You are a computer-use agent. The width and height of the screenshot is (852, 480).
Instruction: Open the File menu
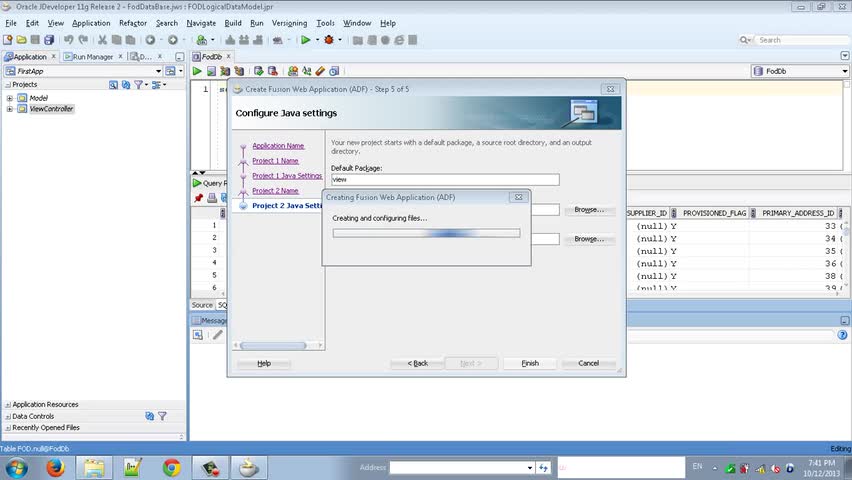[x=11, y=23]
